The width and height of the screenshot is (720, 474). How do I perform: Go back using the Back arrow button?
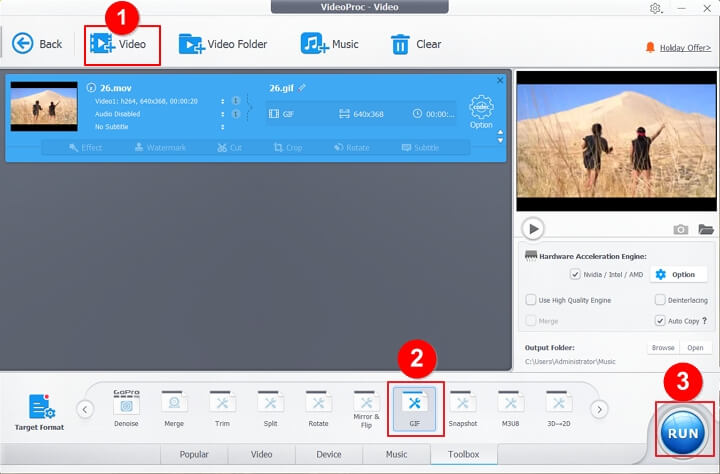(37, 44)
